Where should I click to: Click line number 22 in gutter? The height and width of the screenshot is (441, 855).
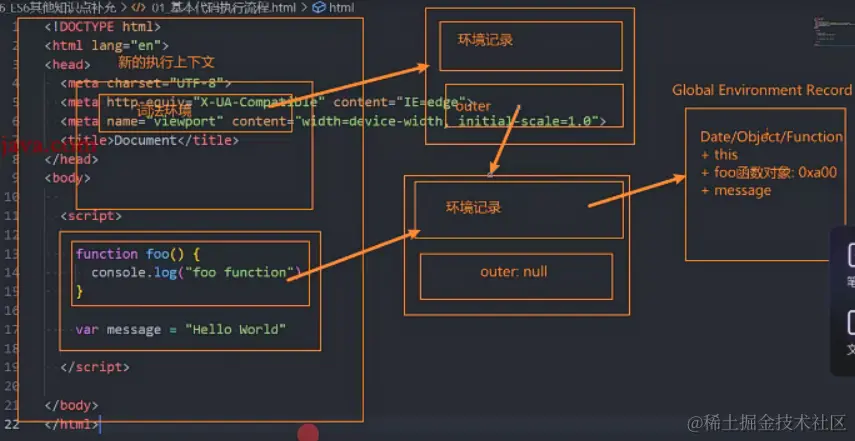[11, 424]
